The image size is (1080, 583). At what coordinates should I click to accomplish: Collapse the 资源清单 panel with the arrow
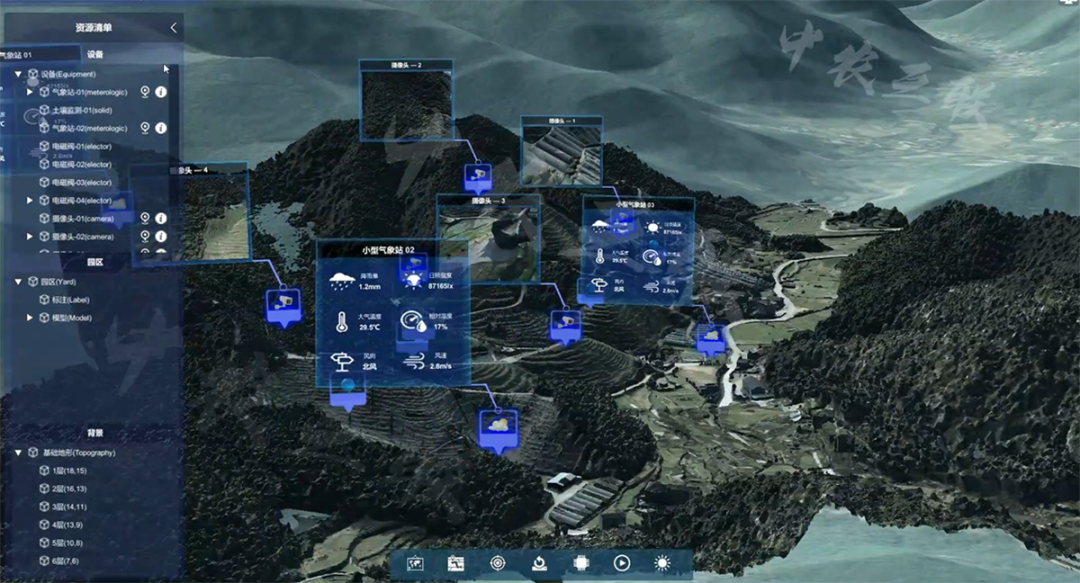click(x=173, y=28)
